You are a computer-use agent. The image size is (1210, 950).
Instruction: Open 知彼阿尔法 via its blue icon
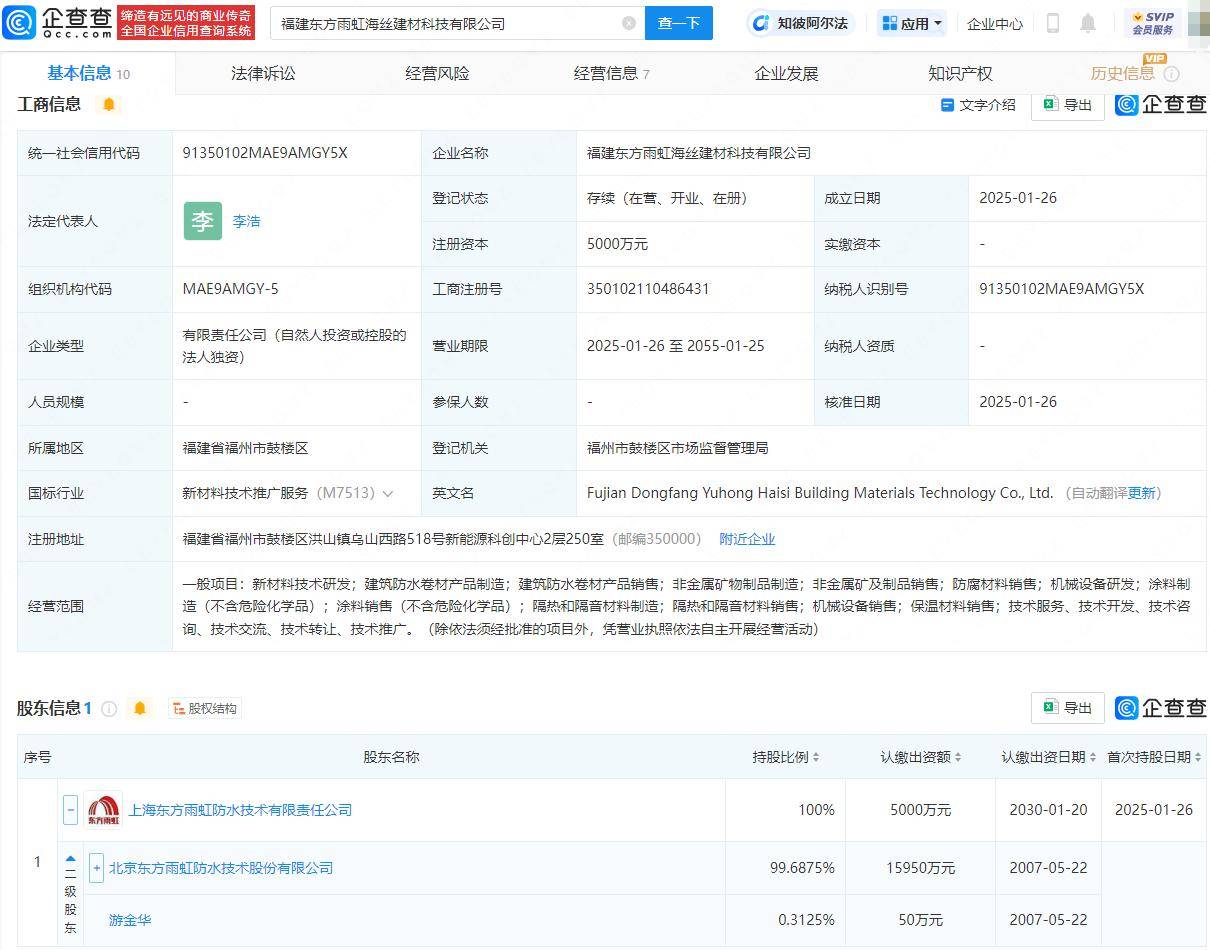pos(761,22)
